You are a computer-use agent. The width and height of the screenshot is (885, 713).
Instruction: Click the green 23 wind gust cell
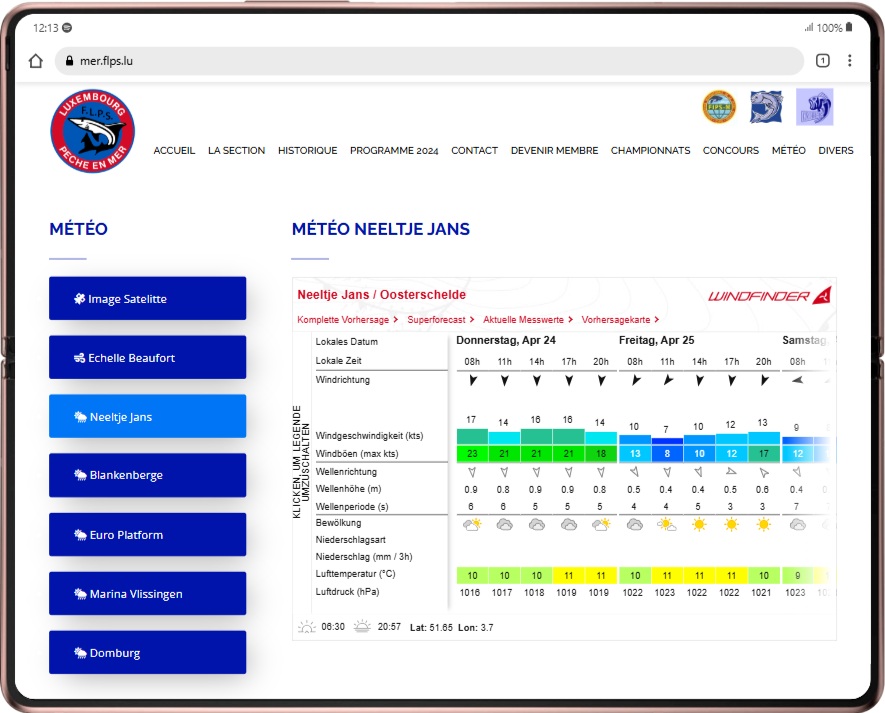pos(472,453)
